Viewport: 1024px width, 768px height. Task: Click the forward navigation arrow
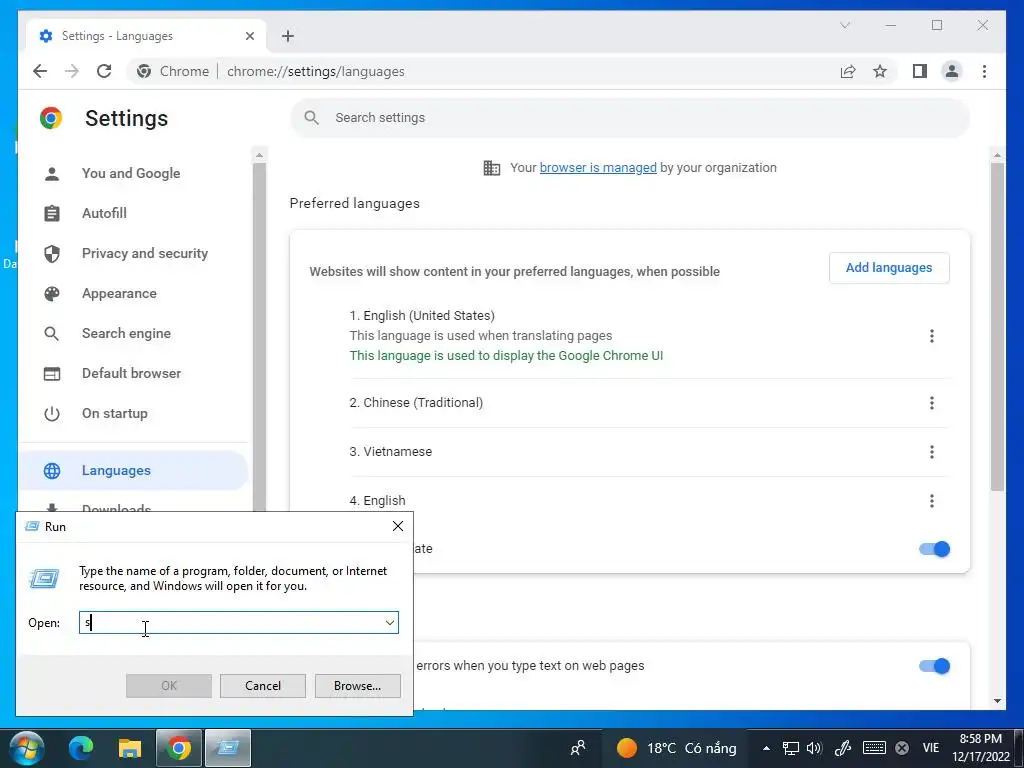click(x=72, y=71)
